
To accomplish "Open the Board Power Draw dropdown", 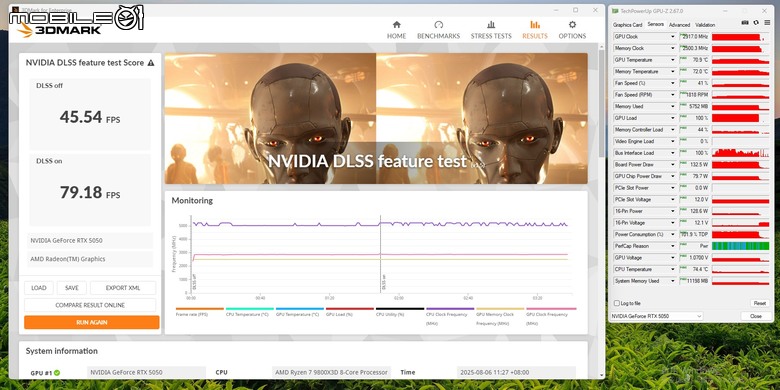I will [673, 165].
